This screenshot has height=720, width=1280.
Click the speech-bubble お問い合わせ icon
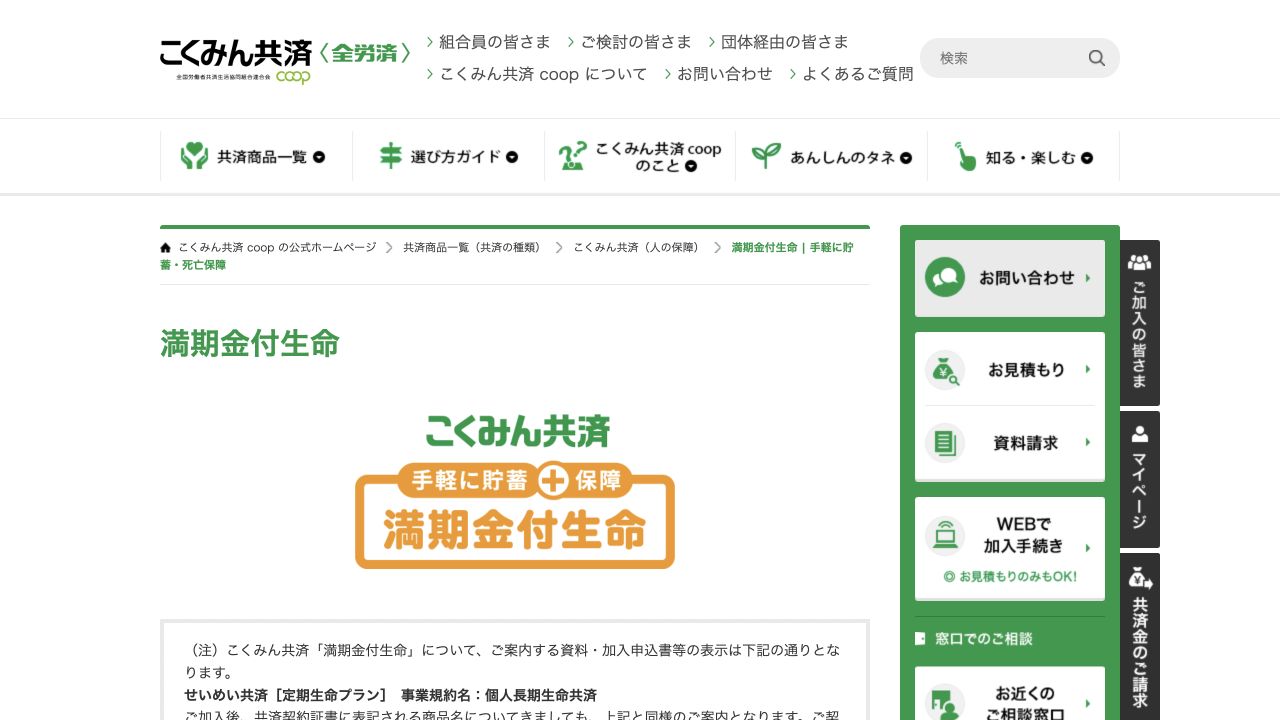tap(945, 278)
